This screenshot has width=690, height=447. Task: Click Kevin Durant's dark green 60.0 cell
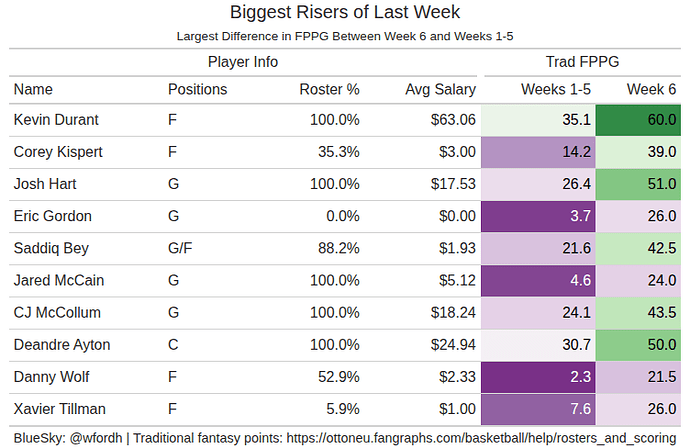click(641, 120)
